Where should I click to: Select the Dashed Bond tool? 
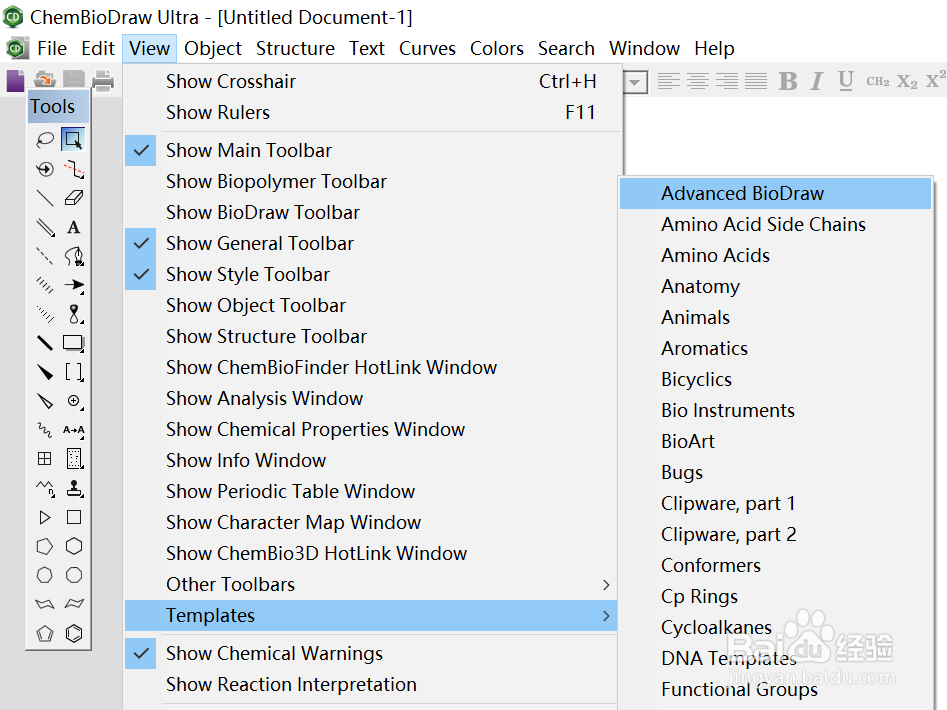click(x=45, y=256)
